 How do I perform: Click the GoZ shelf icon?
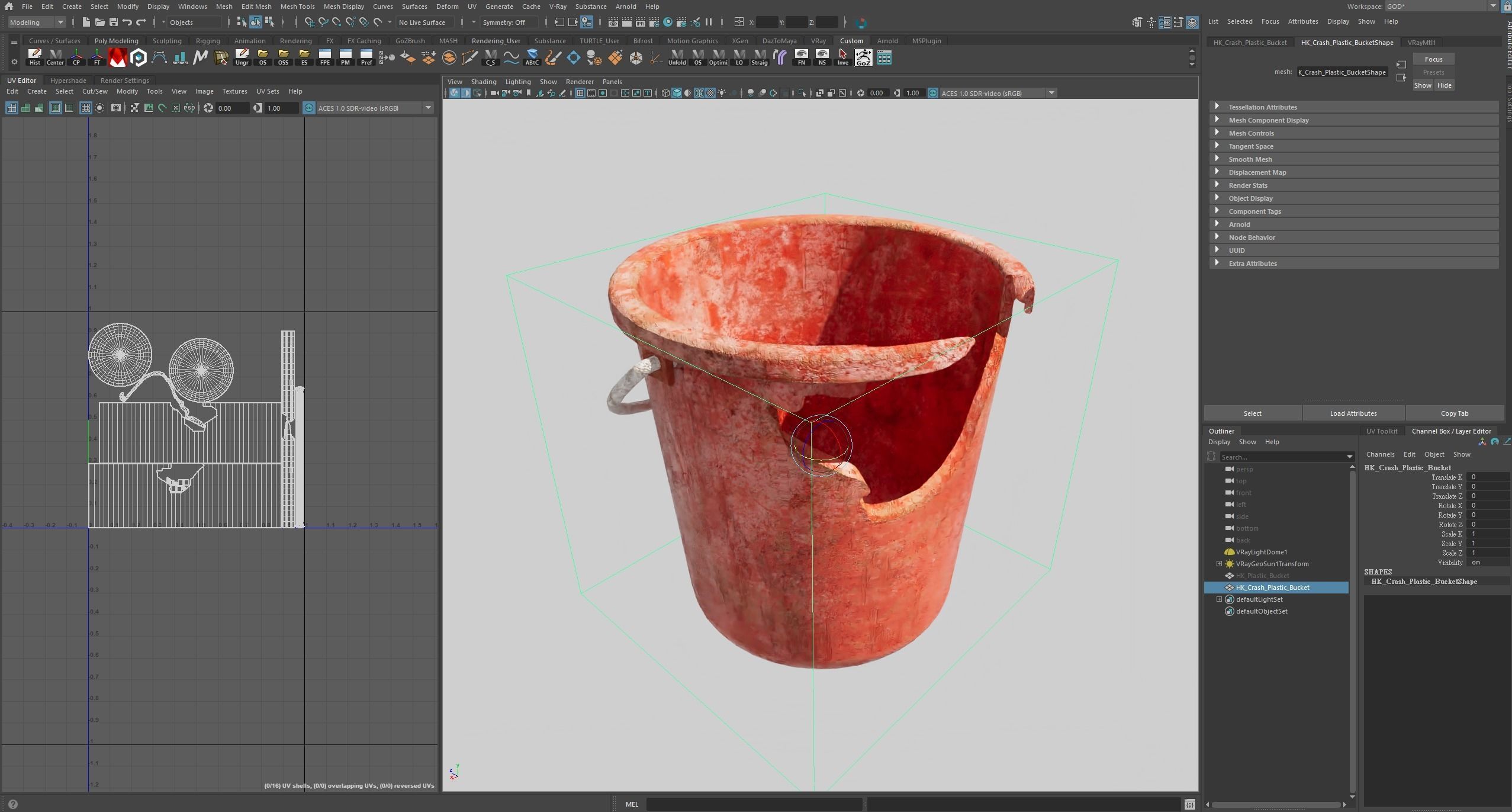[x=863, y=57]
